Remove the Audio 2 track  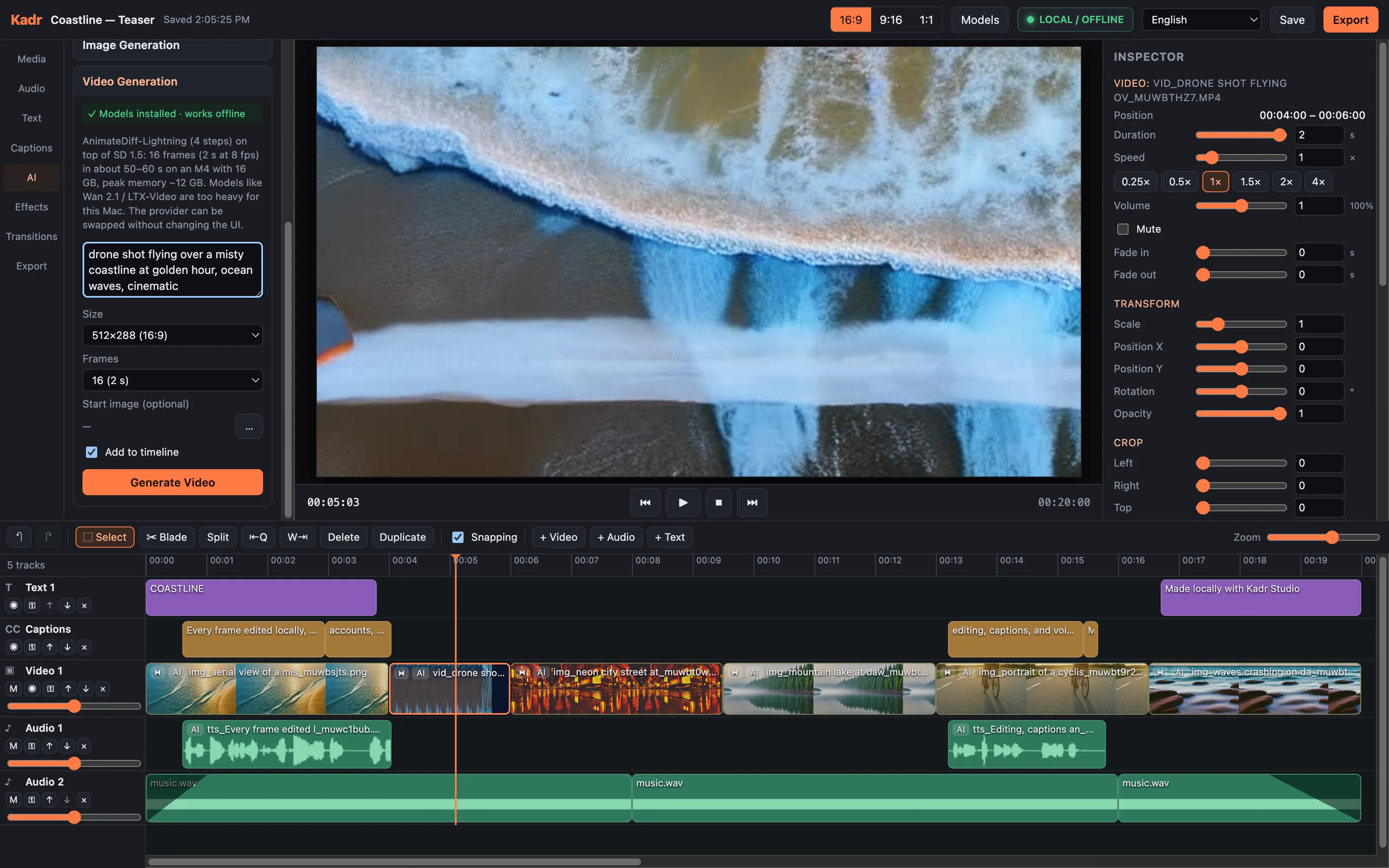click(84, 800)
